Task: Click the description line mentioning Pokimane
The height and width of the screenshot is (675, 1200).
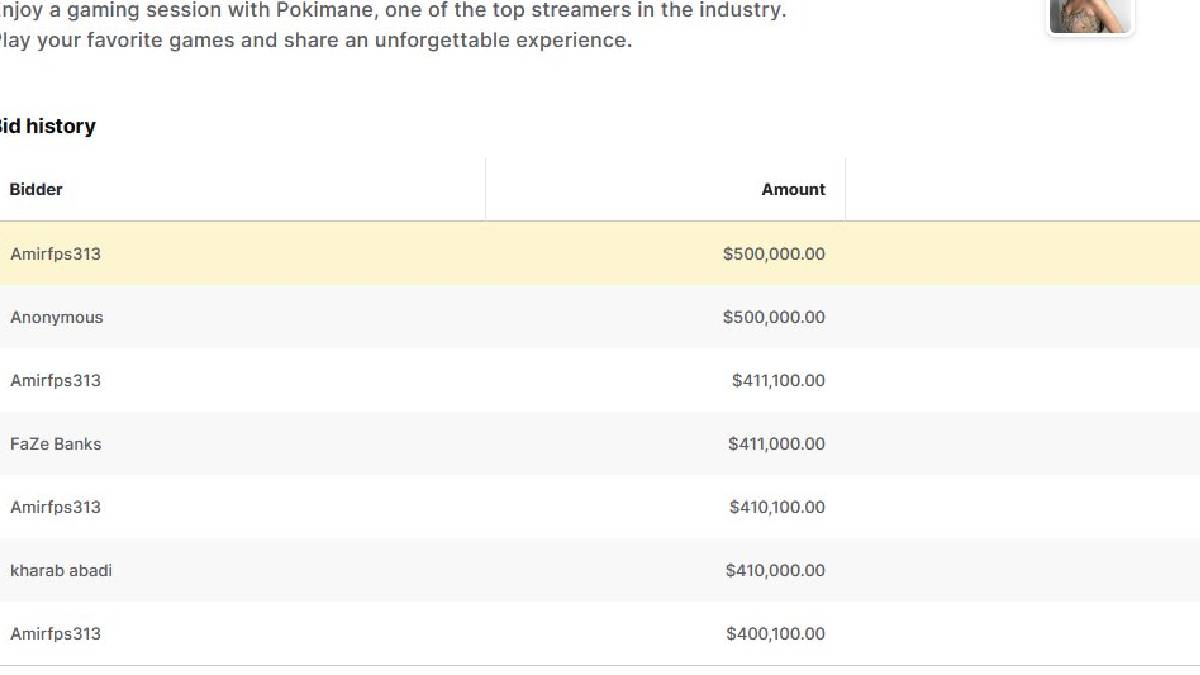Action: [x=390, y=11]
